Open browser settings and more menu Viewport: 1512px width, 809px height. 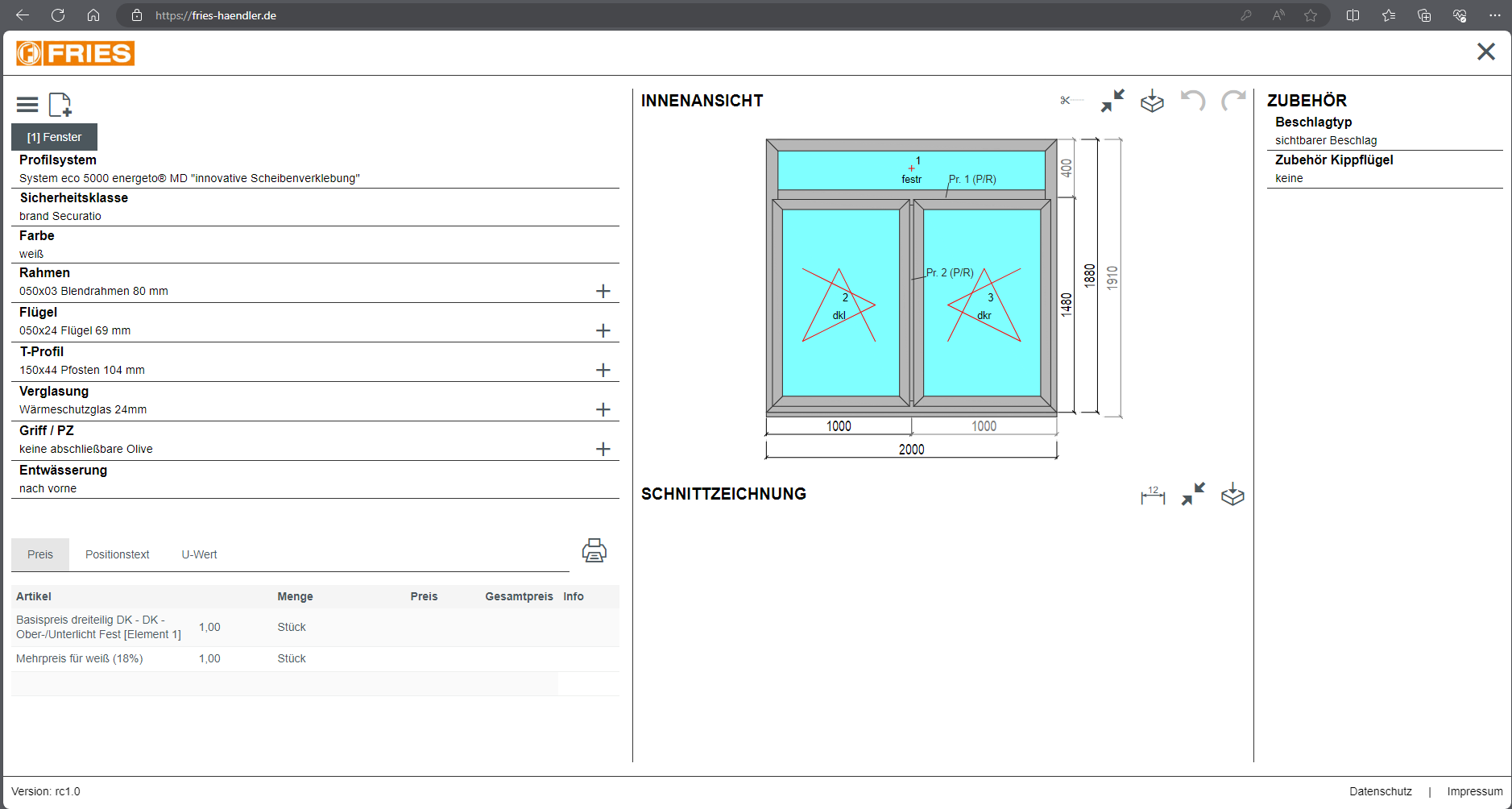point(1495,15)
